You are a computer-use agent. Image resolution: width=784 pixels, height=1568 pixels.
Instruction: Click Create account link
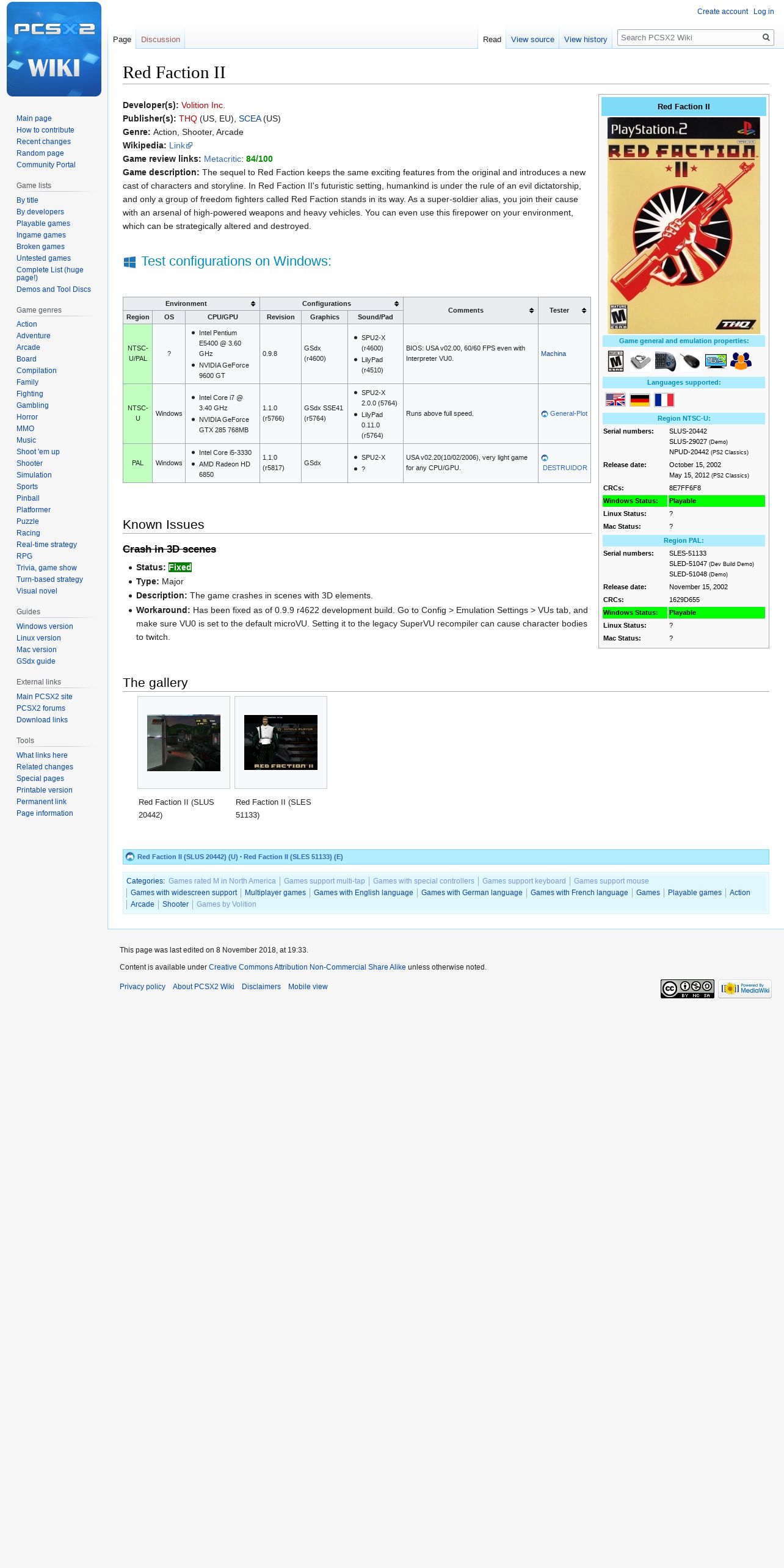722,12
